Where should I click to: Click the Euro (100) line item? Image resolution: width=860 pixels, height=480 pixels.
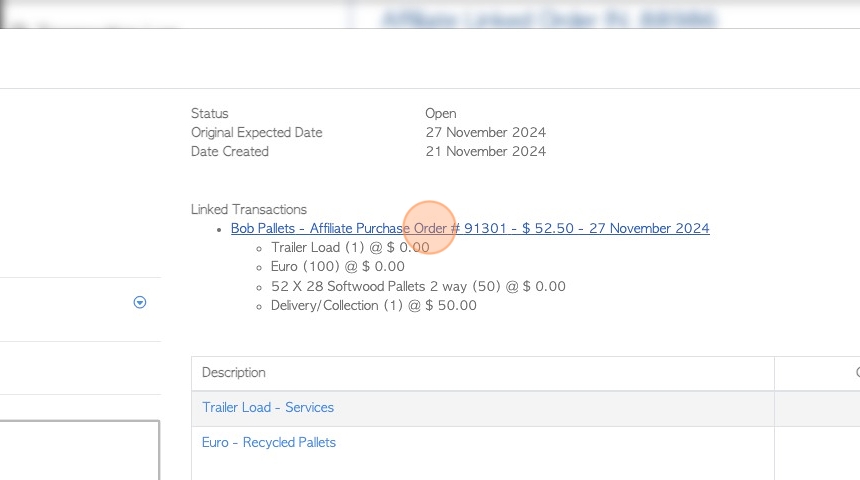coord(338,267)
